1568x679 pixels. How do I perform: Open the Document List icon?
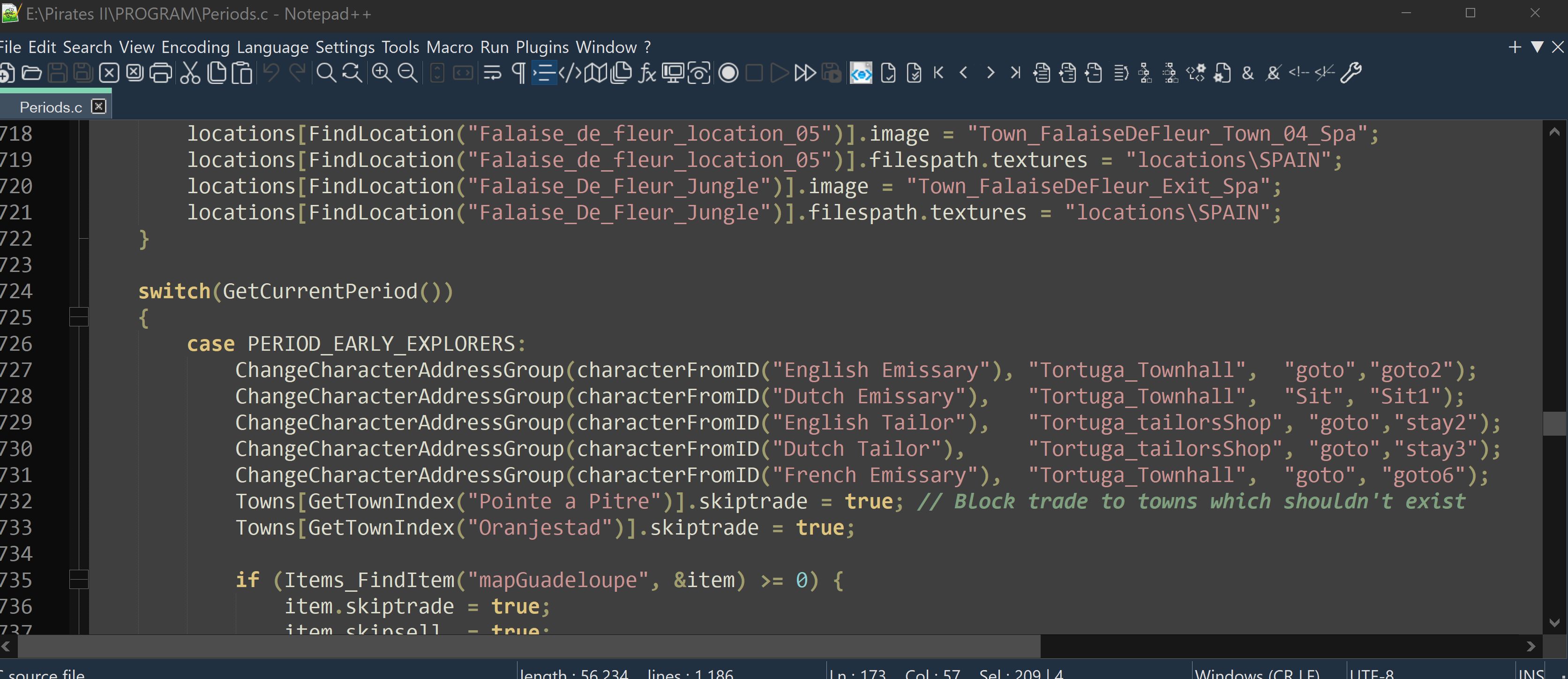[x=622, y=73]
